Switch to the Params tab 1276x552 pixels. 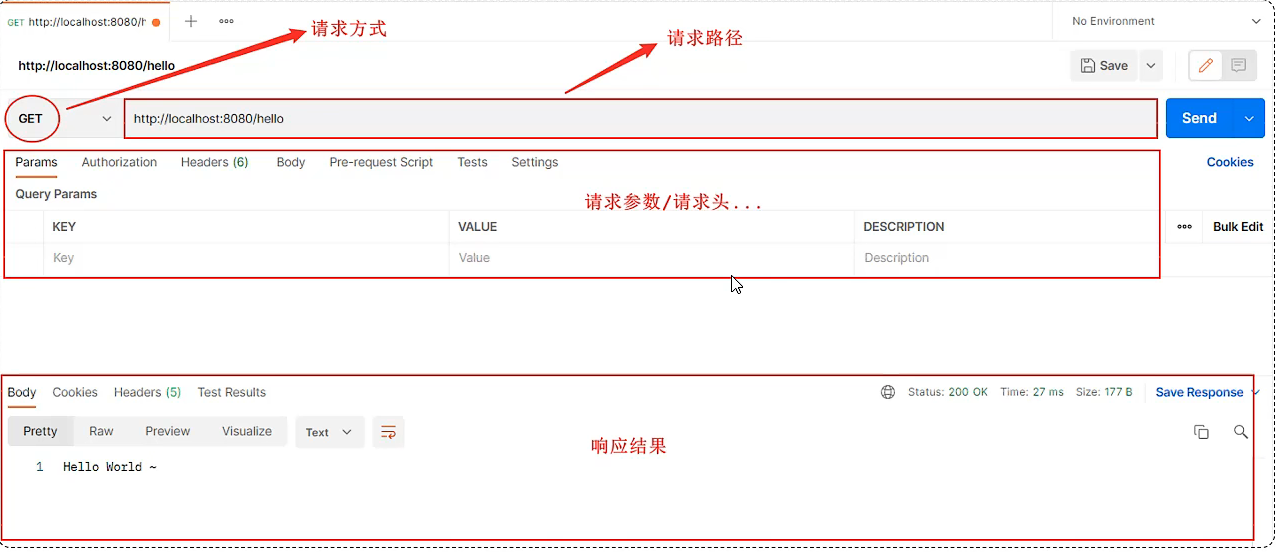[x=36, y=162]
